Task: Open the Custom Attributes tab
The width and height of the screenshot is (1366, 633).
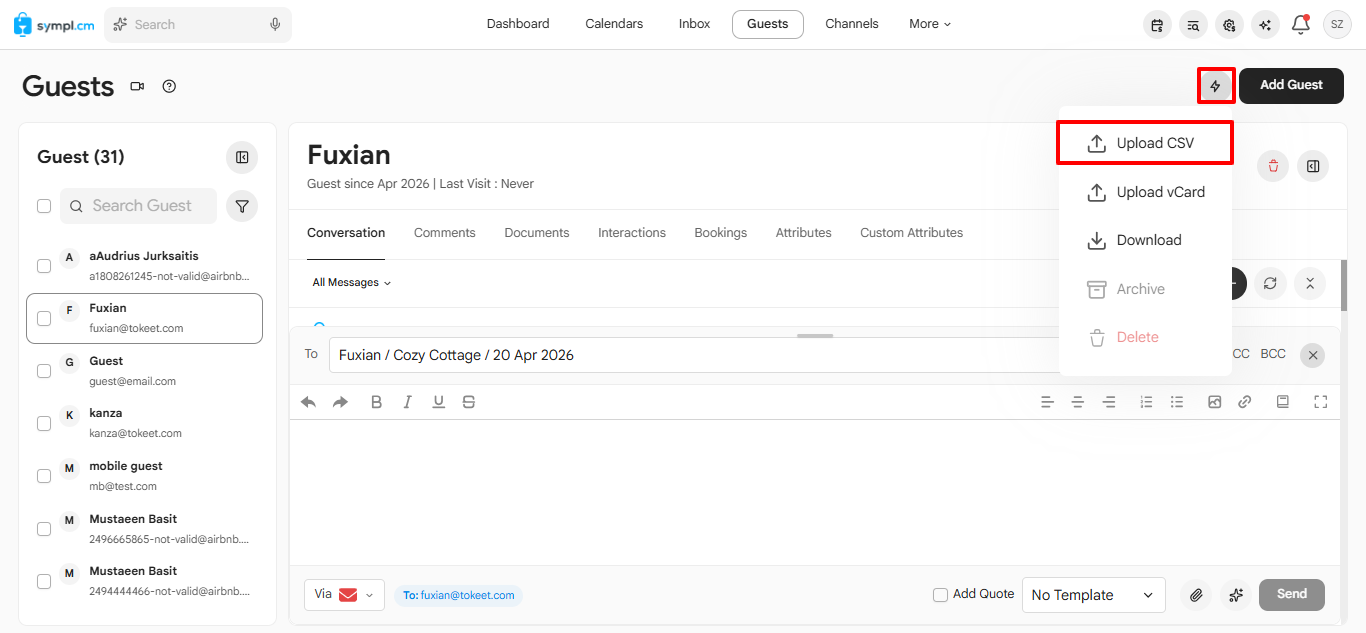Action: (912, 233)
